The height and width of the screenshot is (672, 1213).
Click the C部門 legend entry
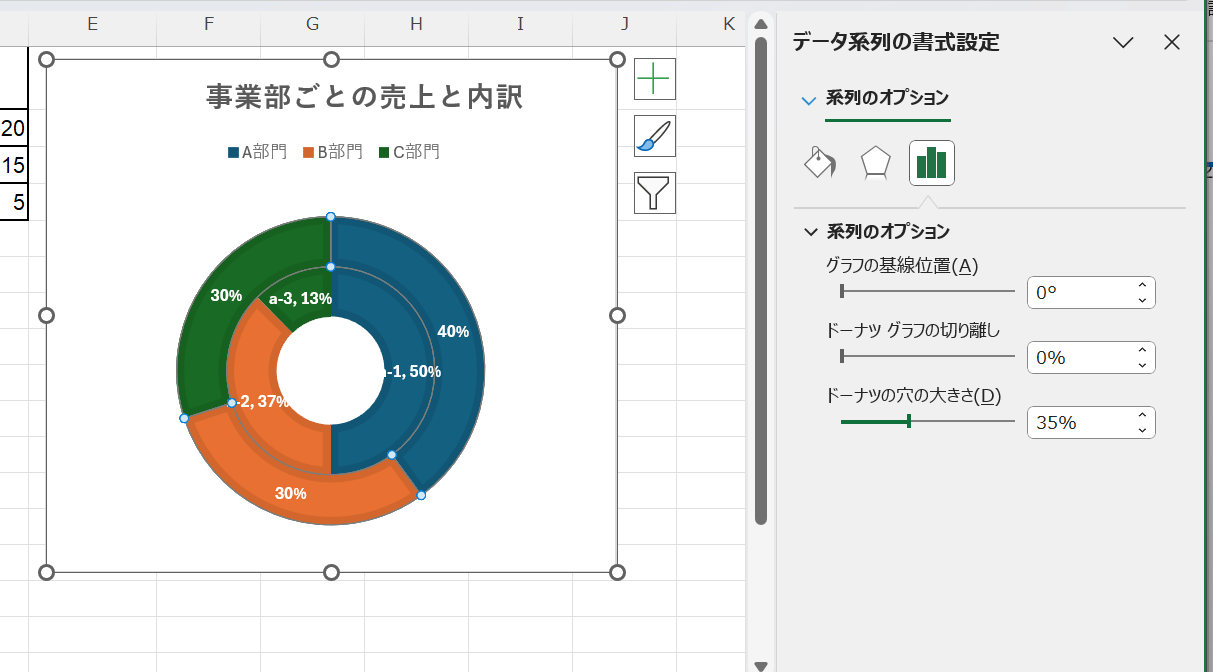pos(409,152)
